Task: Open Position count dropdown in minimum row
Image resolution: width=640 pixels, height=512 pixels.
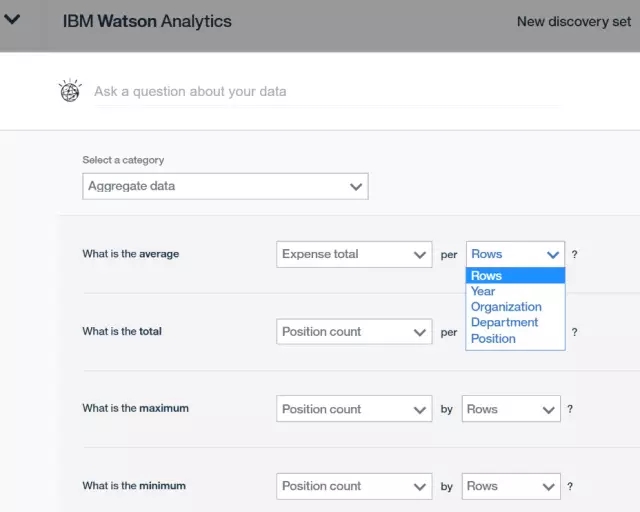Action: (x=354, y=486)
